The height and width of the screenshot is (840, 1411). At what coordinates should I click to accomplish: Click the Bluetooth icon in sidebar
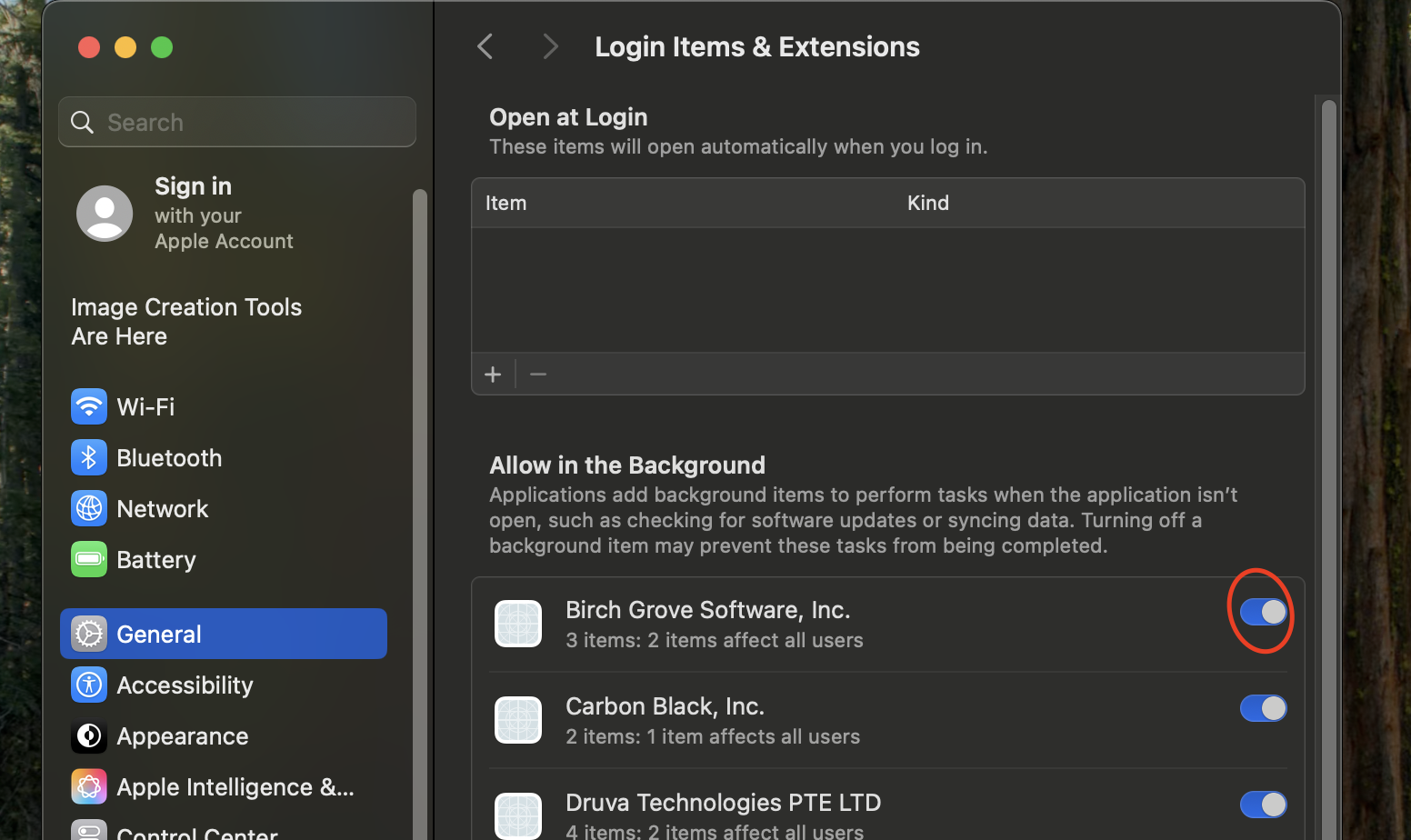pyautogui.click(x=89, y=457)
